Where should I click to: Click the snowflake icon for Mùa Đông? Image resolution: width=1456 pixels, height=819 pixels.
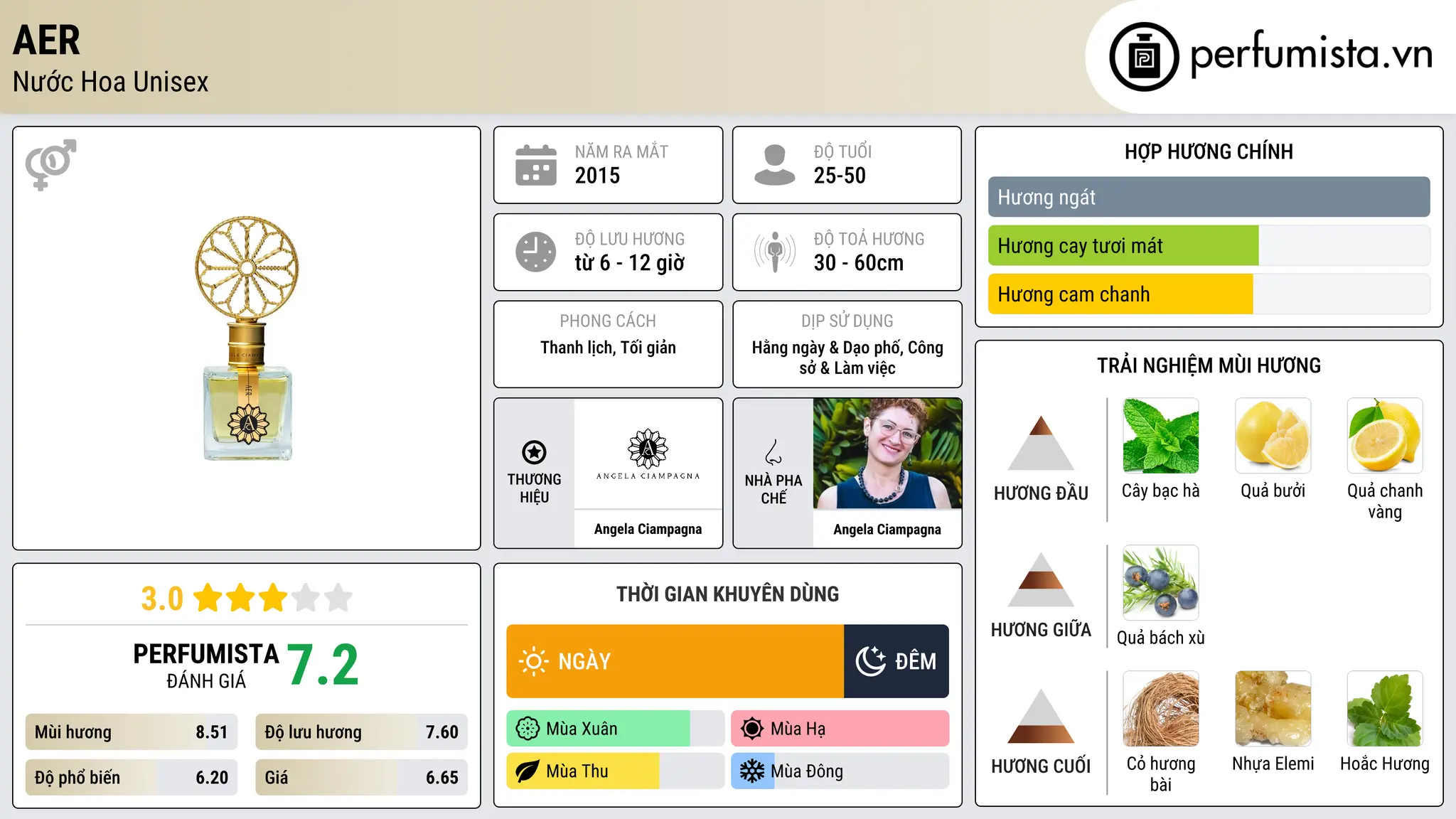click(x=752, y=771)
